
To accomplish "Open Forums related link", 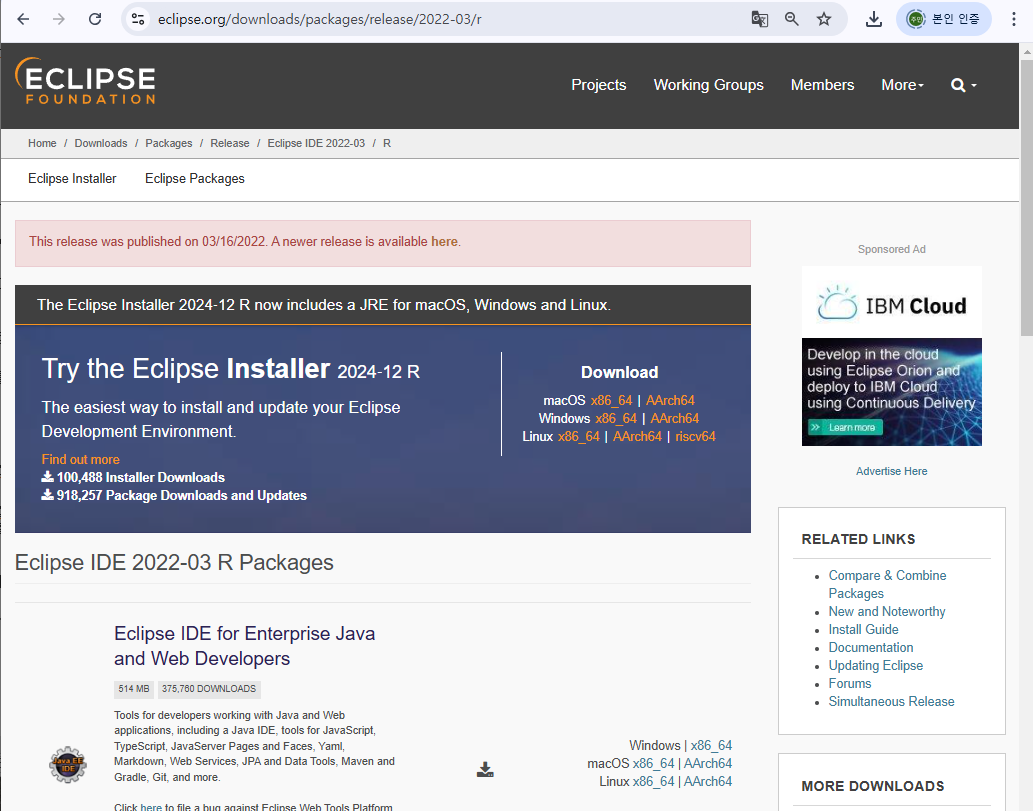I will 850,683.
